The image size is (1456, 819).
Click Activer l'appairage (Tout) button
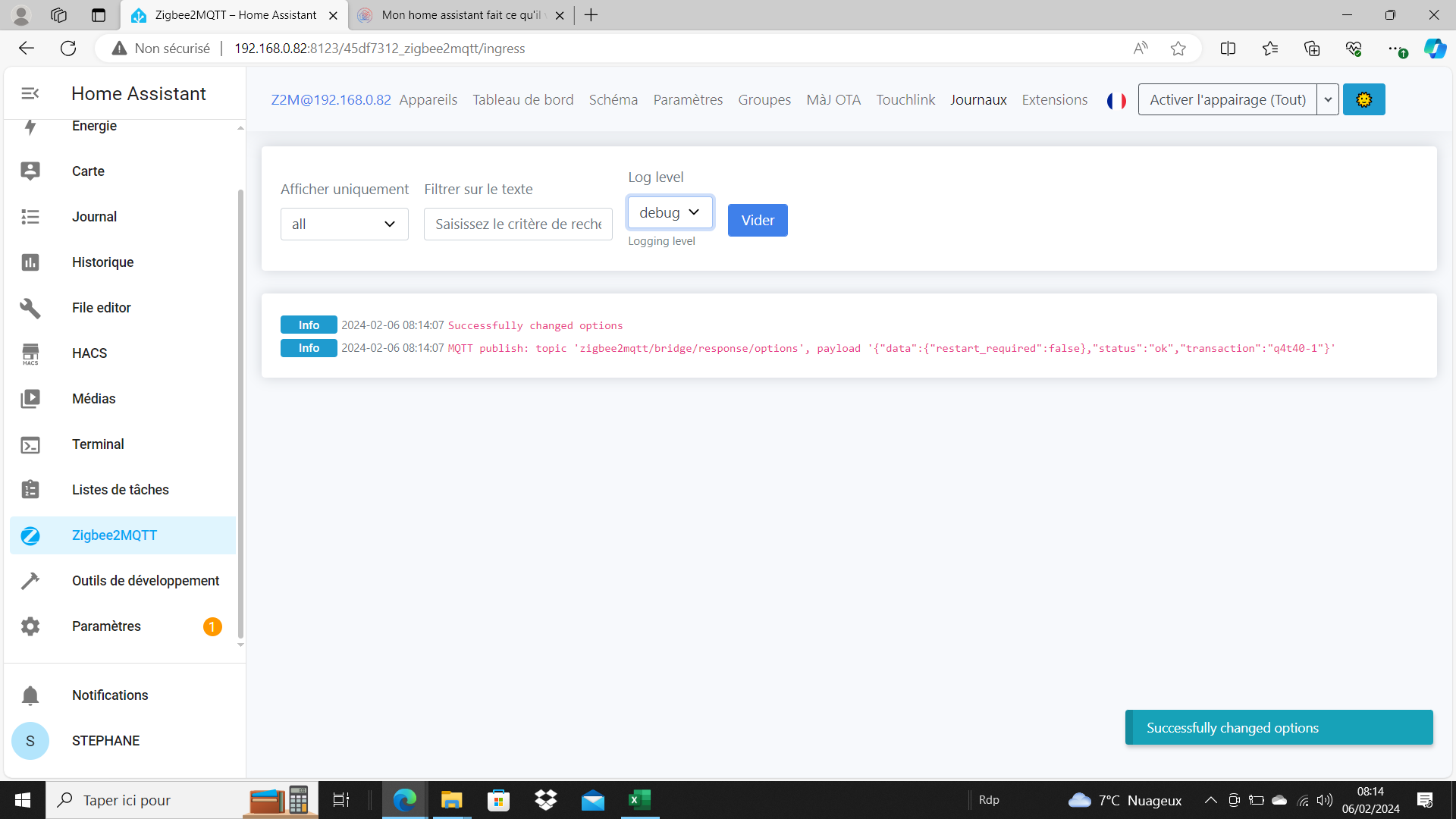[x=1228, y=99]
